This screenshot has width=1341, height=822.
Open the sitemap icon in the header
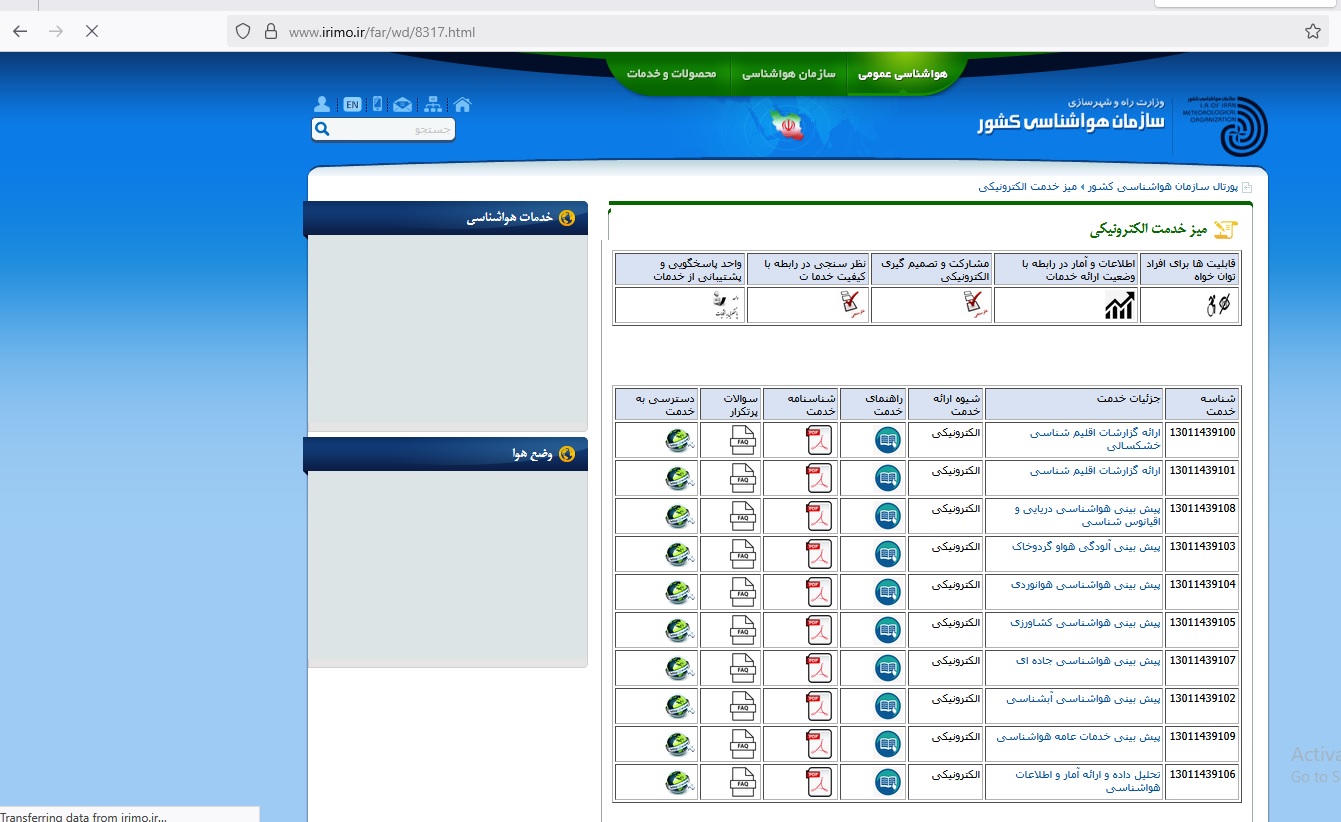coord(432,104)
